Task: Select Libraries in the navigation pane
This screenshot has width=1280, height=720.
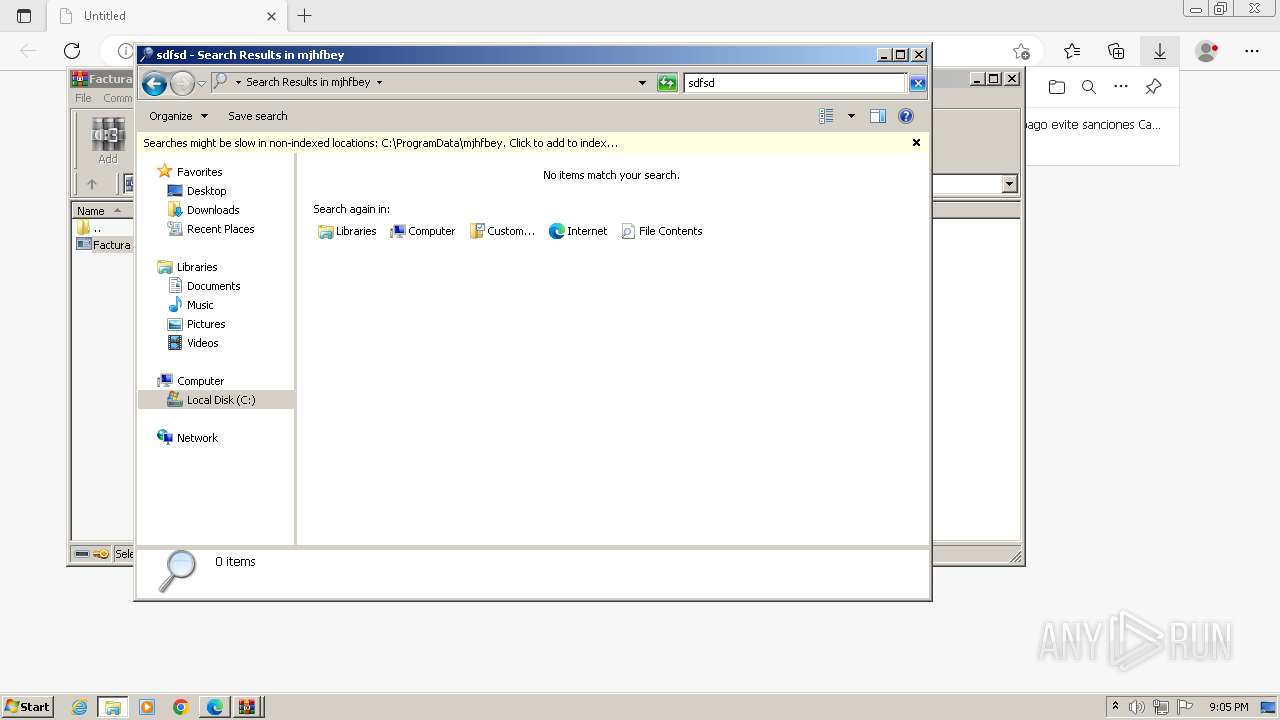Action: click(188, 267)
